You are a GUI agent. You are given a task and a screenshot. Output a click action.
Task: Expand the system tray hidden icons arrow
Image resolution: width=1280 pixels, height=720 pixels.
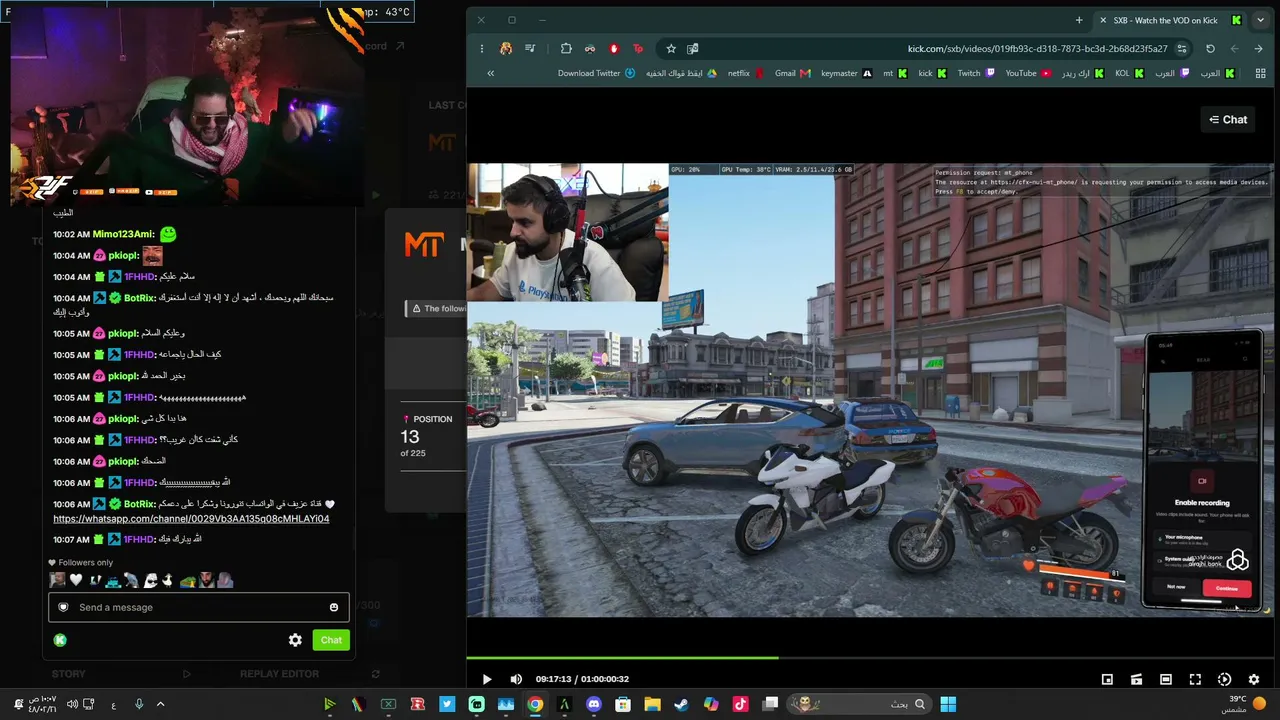pyautogui.click(x=160, y=704)
